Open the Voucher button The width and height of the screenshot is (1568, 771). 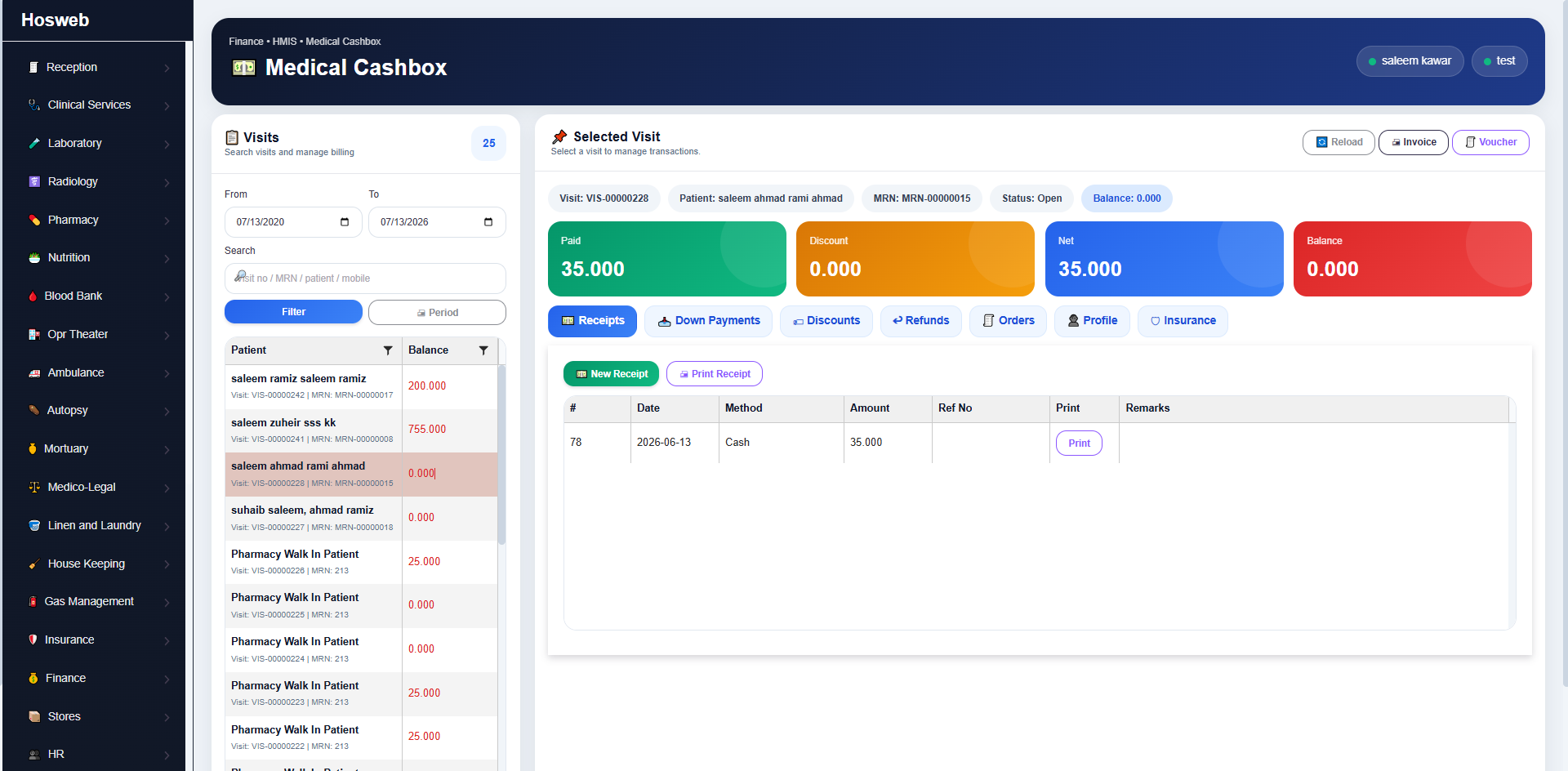coord(1490,142)
